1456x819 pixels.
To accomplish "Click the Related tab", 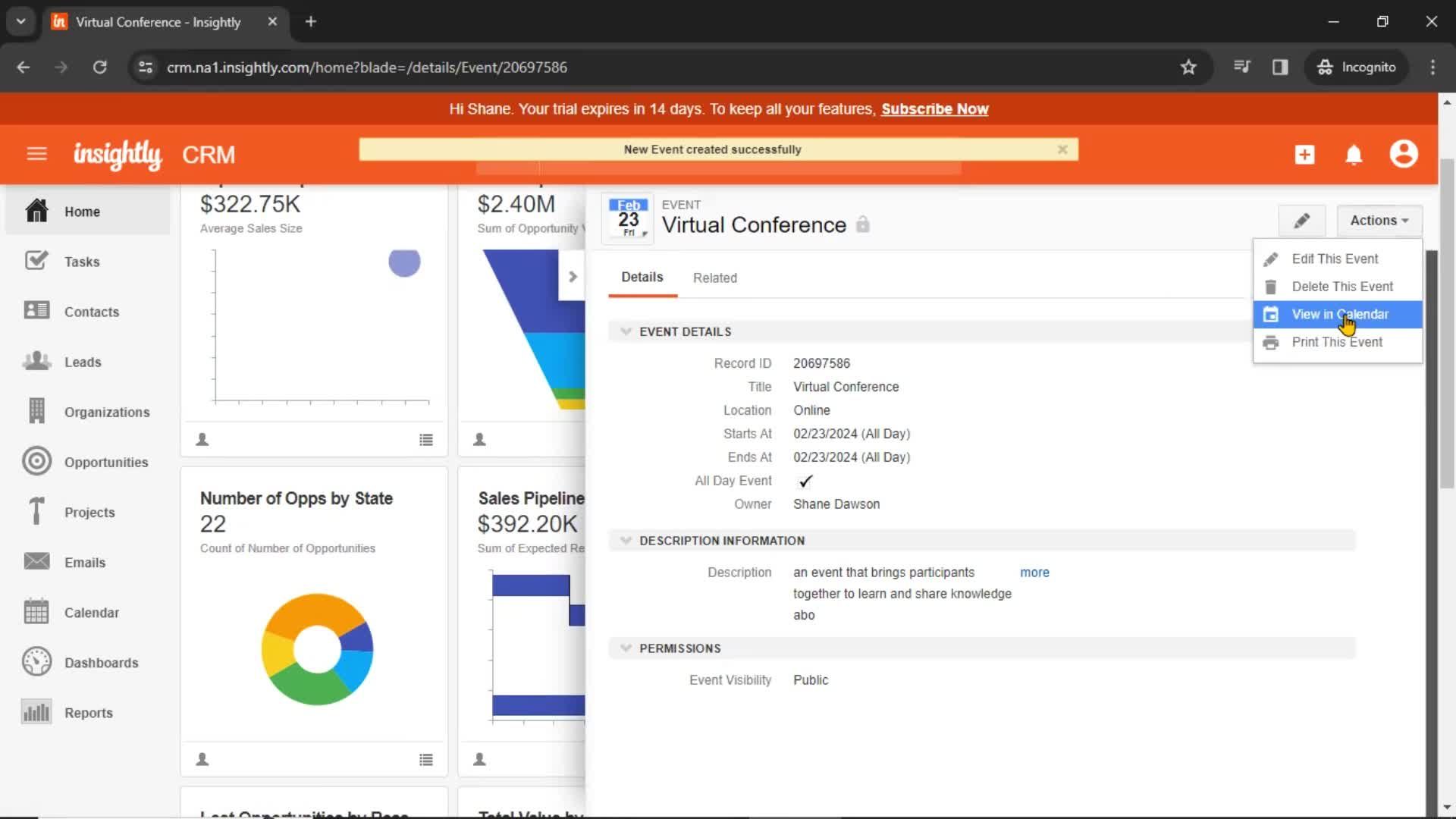I will click(x=716, y=278).
